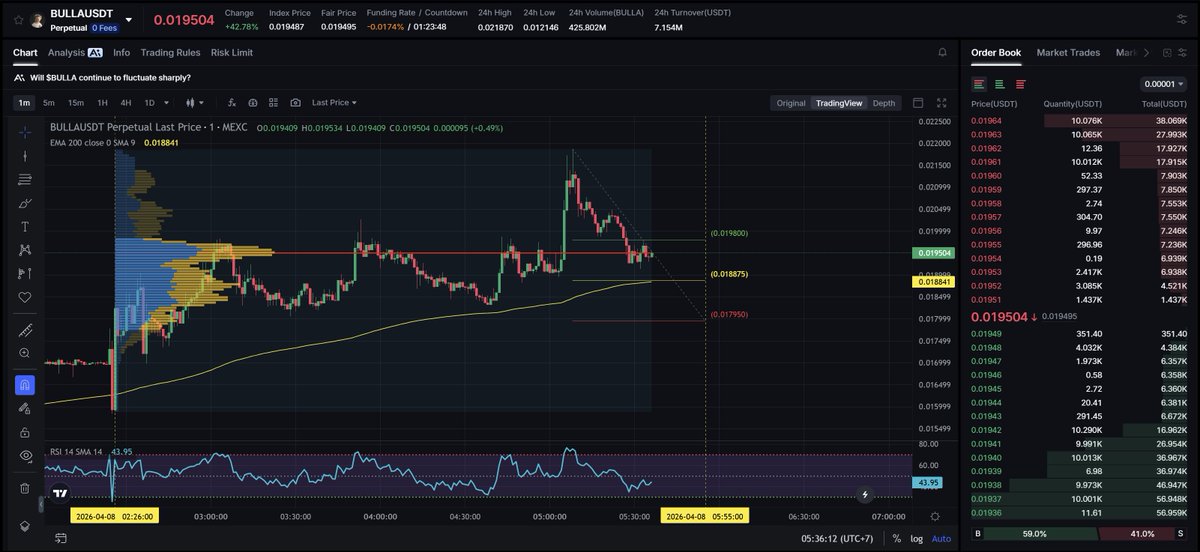
Task: Open the Trading Rules tab
Action: tap(170, 52)
